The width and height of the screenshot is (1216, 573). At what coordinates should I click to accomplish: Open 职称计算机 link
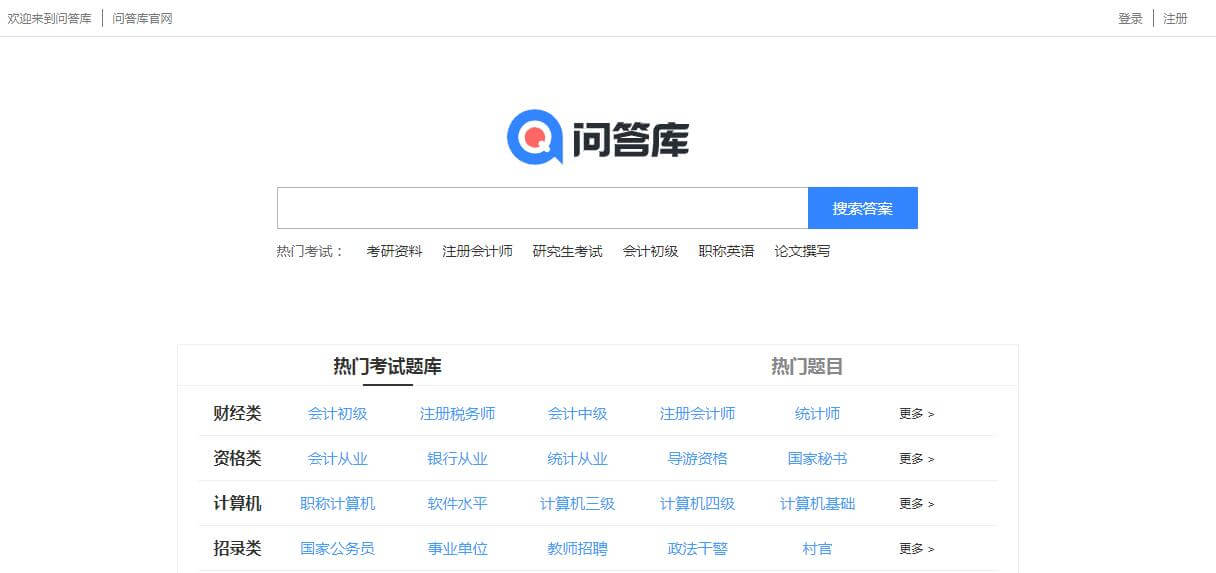click(x=337, y=503)
